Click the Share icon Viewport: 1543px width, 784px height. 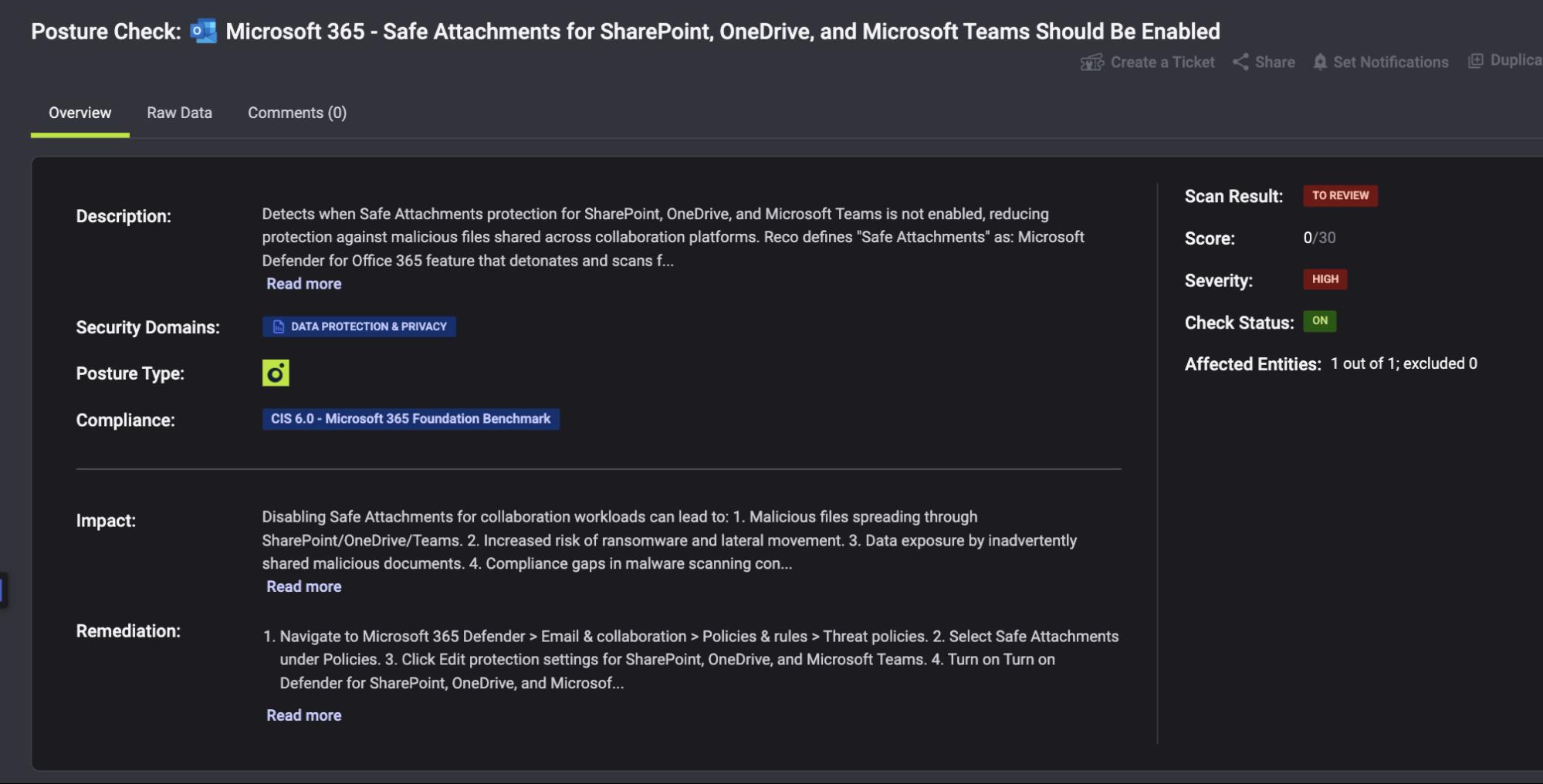(1242, 62)
